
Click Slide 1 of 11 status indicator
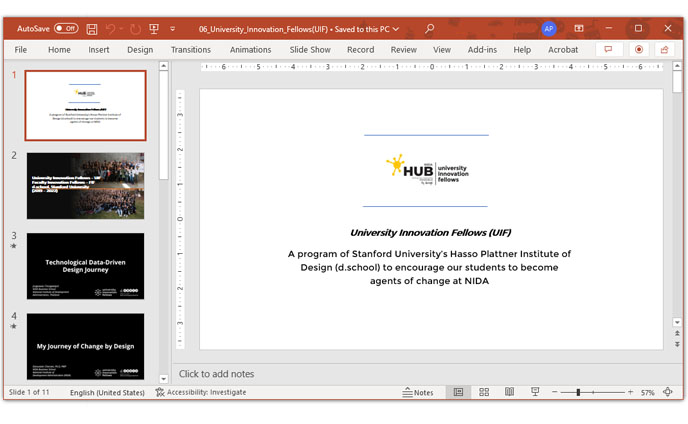tap(29, 392)
